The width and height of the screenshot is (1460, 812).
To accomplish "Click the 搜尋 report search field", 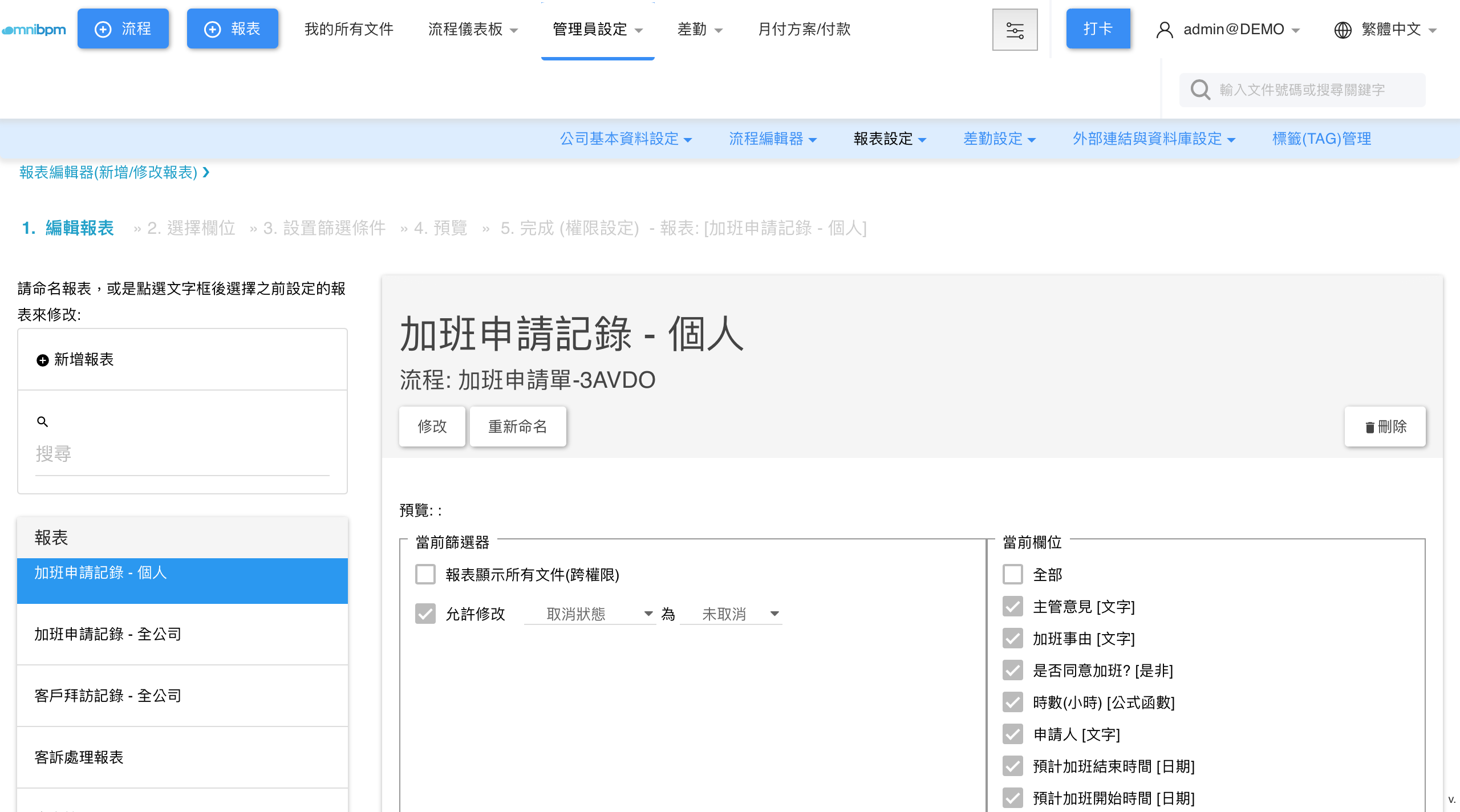I will [182, 454].
